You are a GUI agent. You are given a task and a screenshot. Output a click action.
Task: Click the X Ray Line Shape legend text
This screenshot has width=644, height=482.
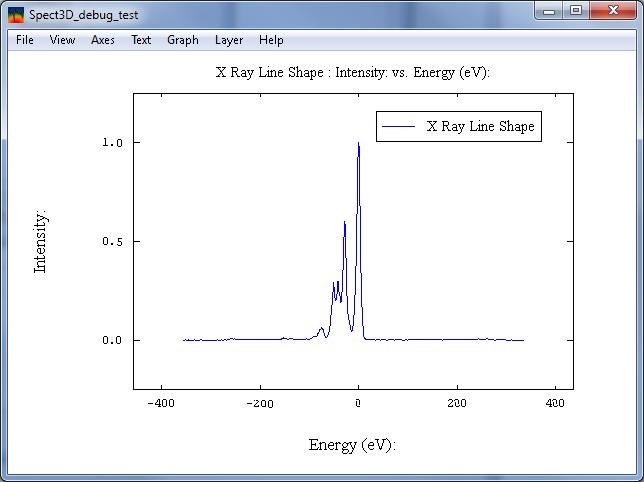(x=480, y=127)
